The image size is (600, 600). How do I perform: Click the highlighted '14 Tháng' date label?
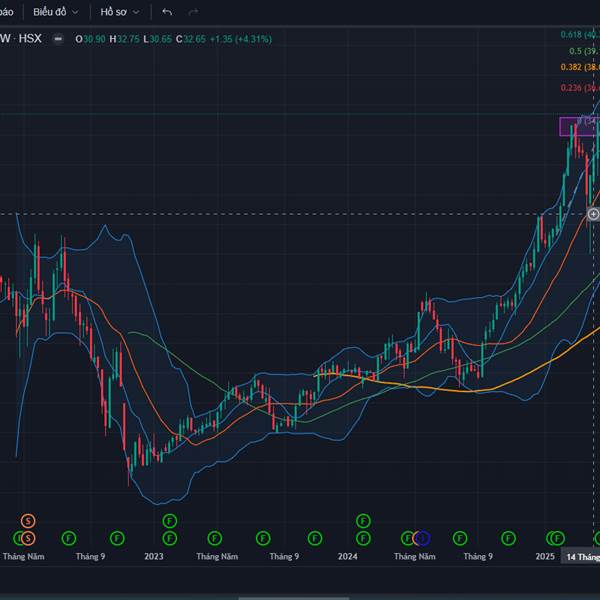tap(581, 556)
